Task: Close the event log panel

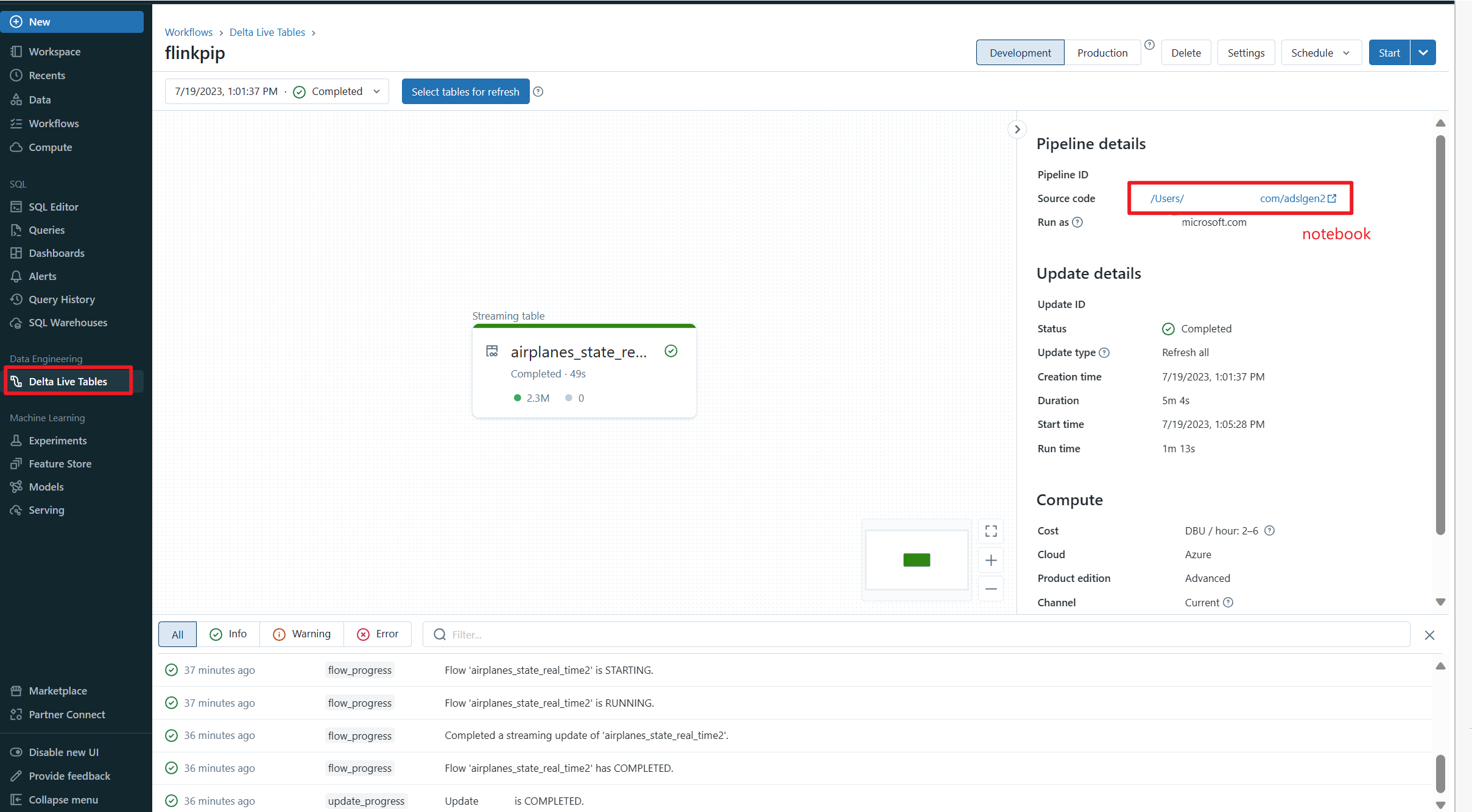Action: [1429, 635]
